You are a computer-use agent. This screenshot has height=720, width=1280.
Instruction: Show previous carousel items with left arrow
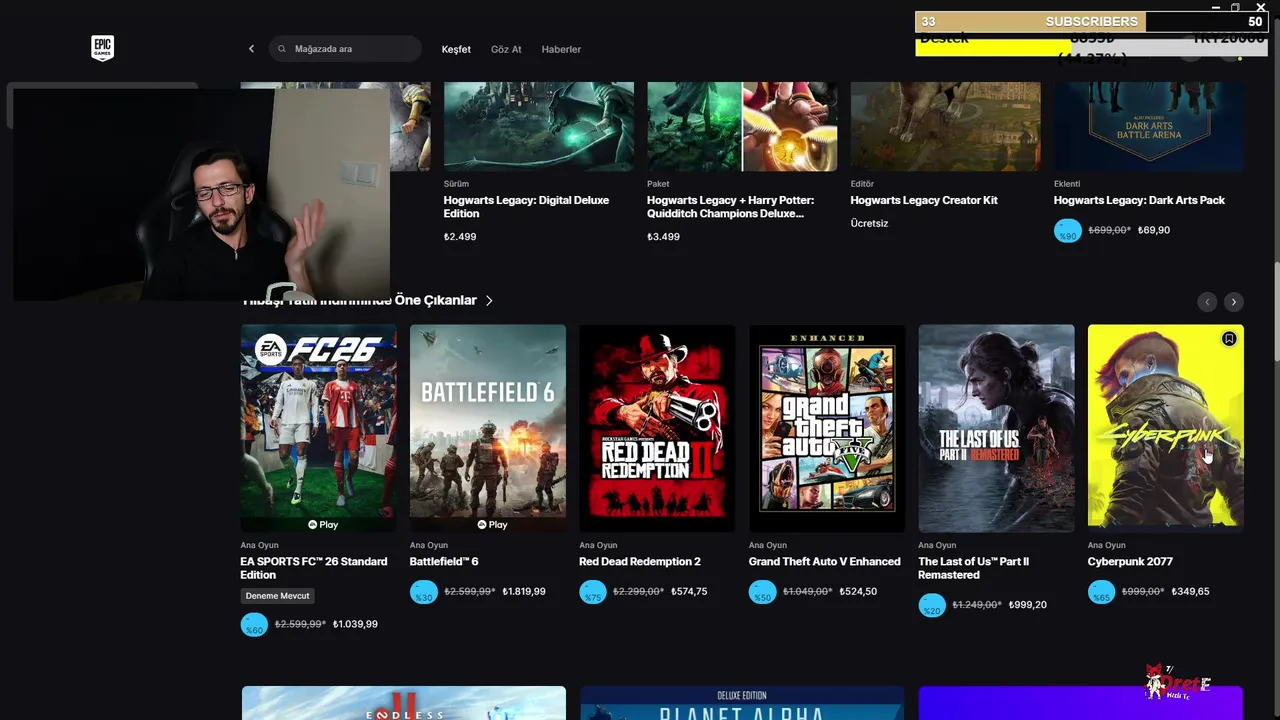coord(1207,301)
